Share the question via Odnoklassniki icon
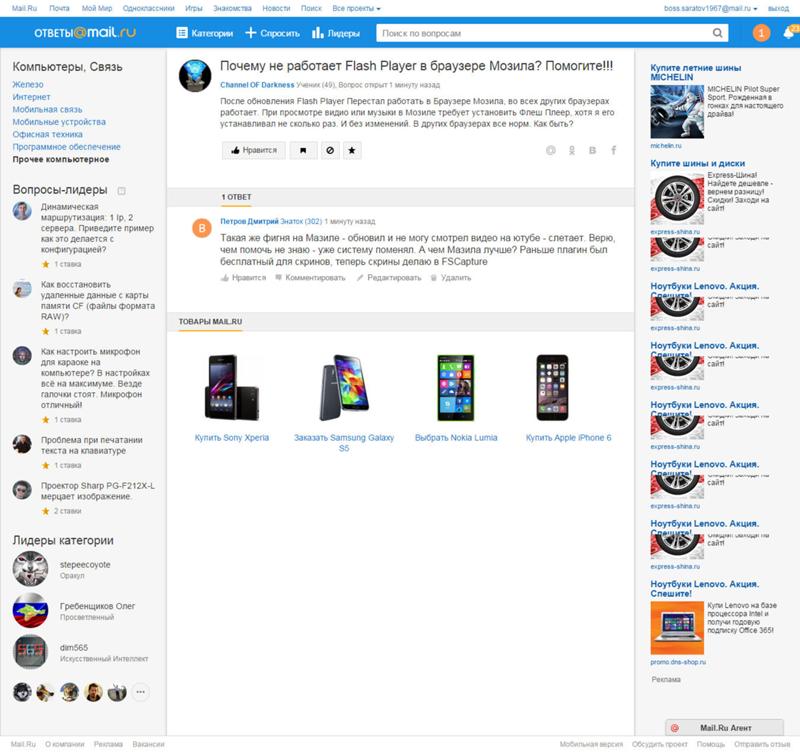 click(572, 150)
